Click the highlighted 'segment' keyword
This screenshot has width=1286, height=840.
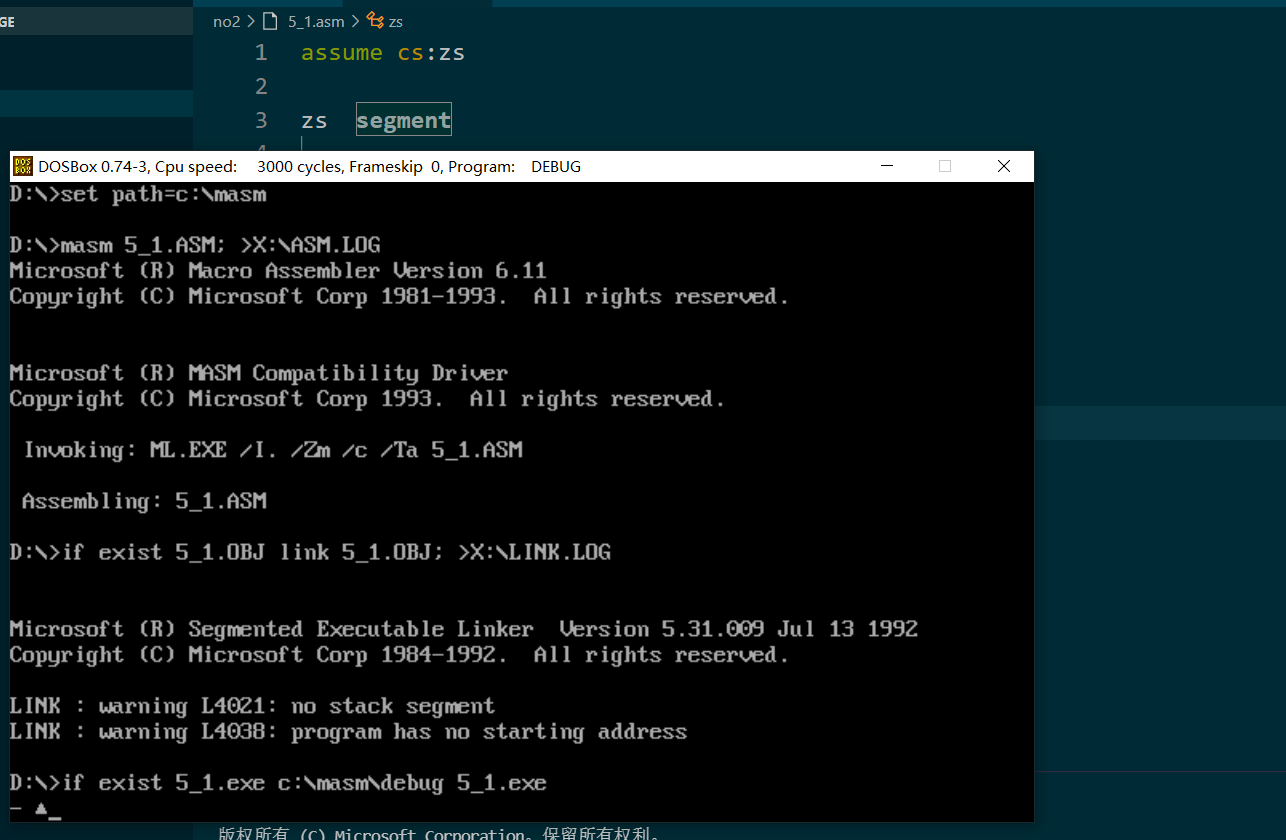click(404, 120)
